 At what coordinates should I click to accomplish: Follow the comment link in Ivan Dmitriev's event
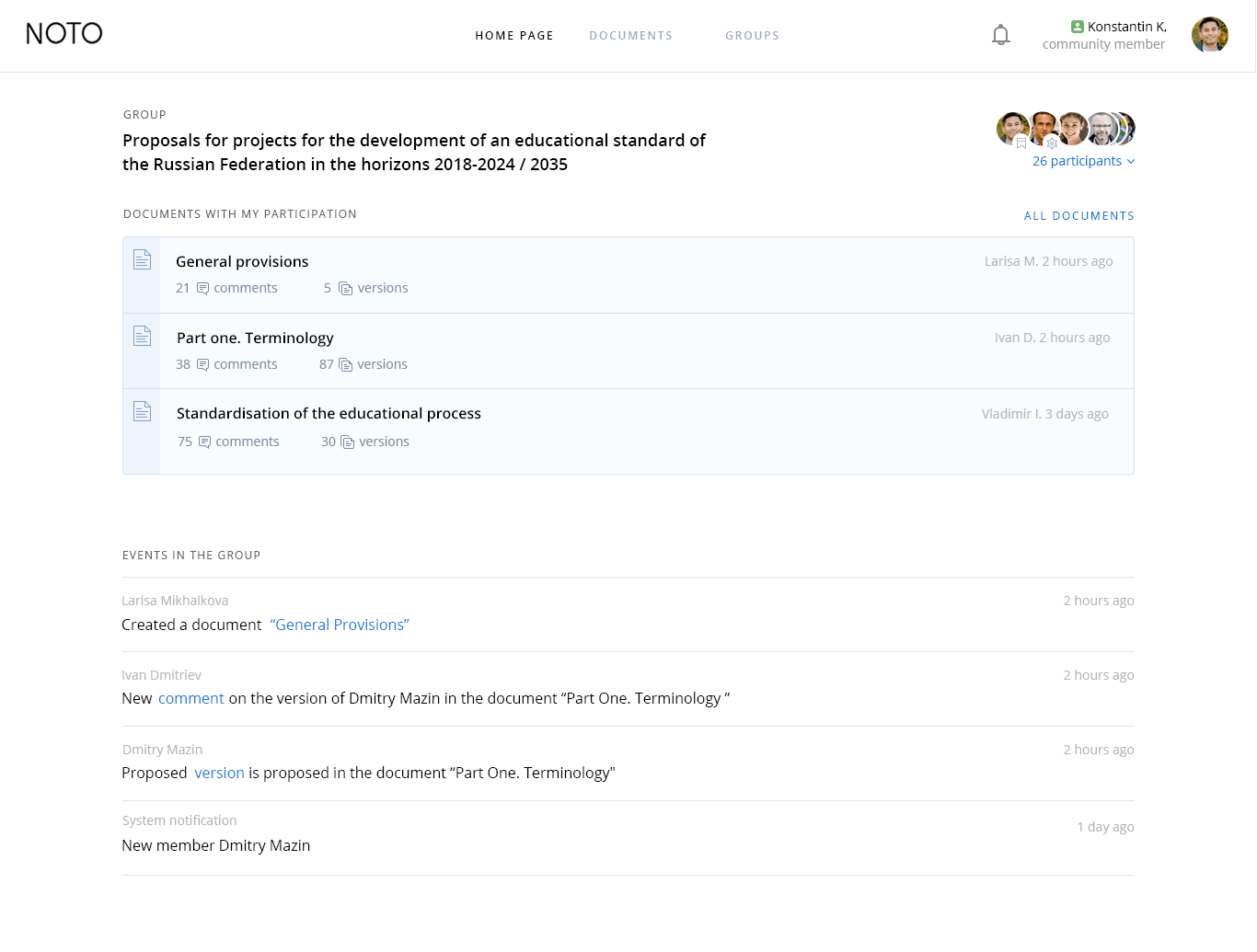click(x=191, y=698)
